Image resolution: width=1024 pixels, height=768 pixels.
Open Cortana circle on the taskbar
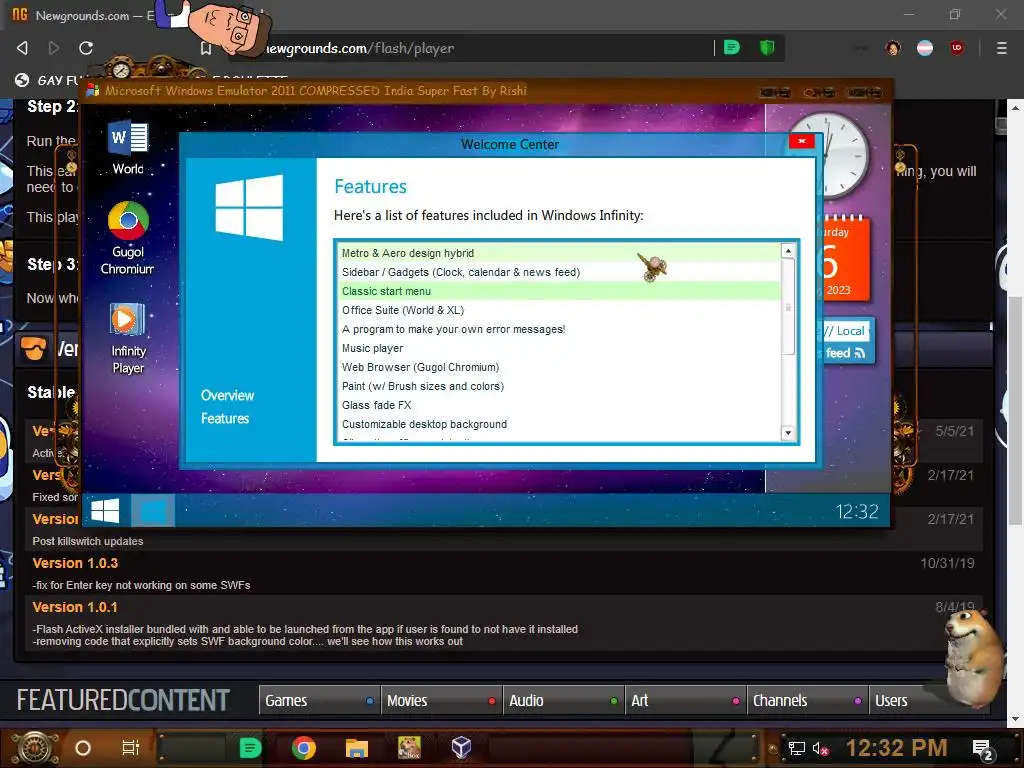[83, 748]
